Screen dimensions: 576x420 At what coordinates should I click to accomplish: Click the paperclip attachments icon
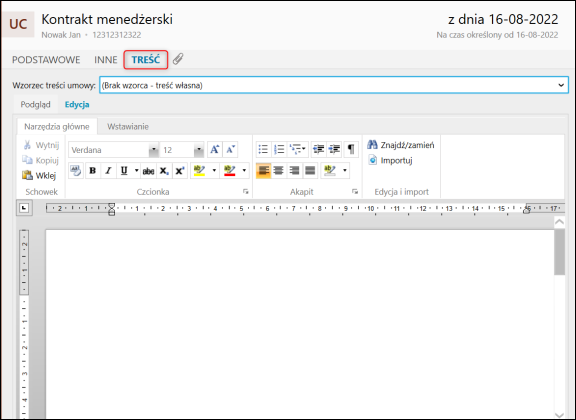point(178,59)
